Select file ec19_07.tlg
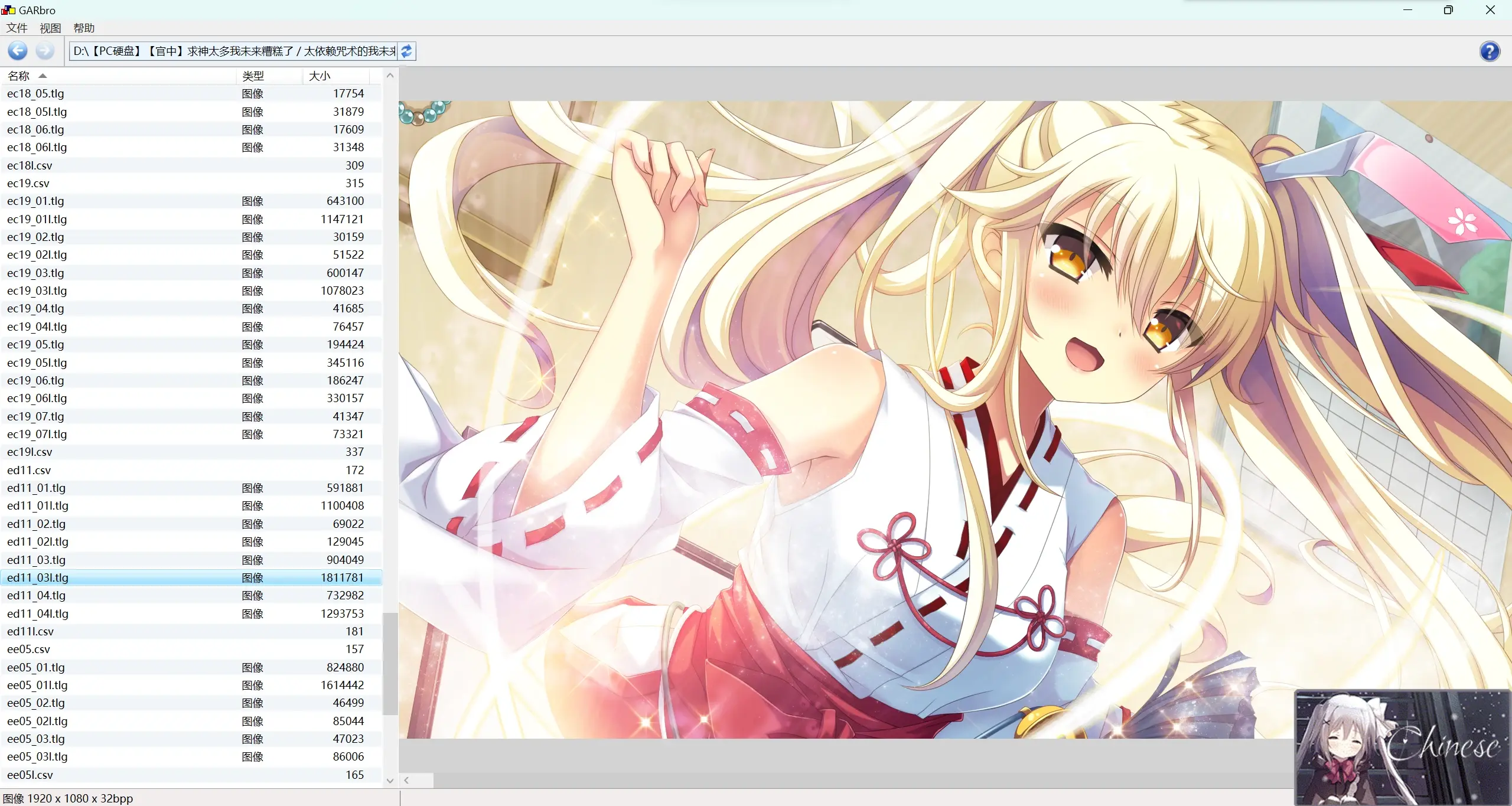This screenshot has width=1512, height=806. 191,416
